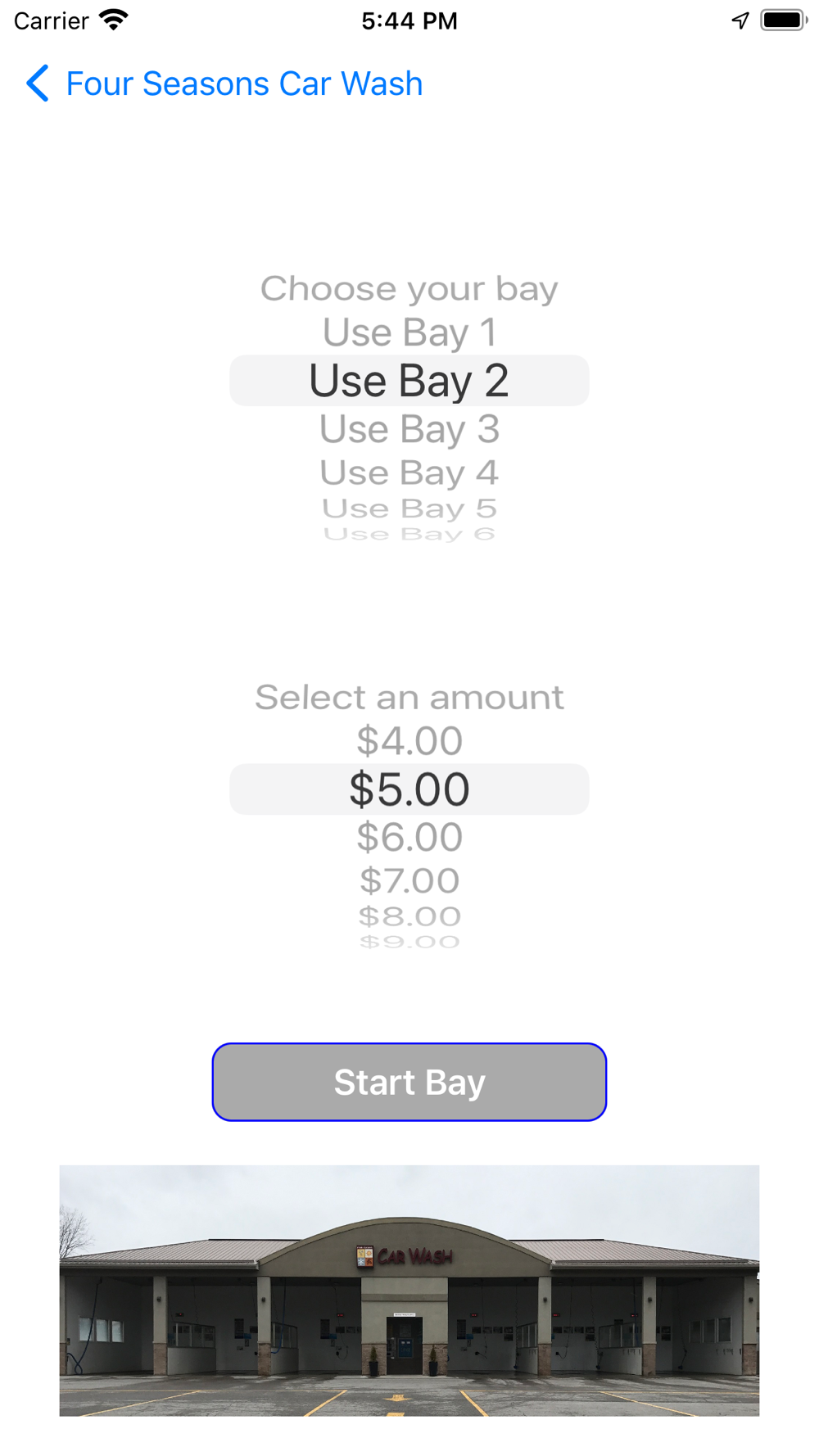Select Use Bay 3 in picker
The height and width of the screenshot is (1456, 819).
pyautogui.click(x=409, y=429)
